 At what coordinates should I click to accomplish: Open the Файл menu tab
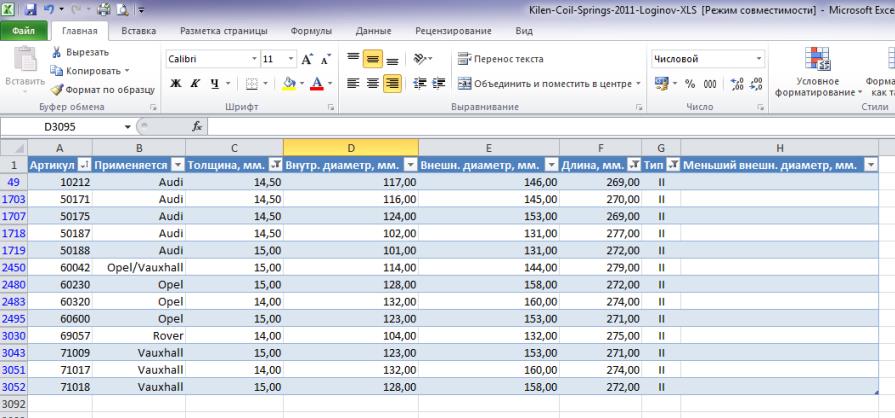coord(22,32)
